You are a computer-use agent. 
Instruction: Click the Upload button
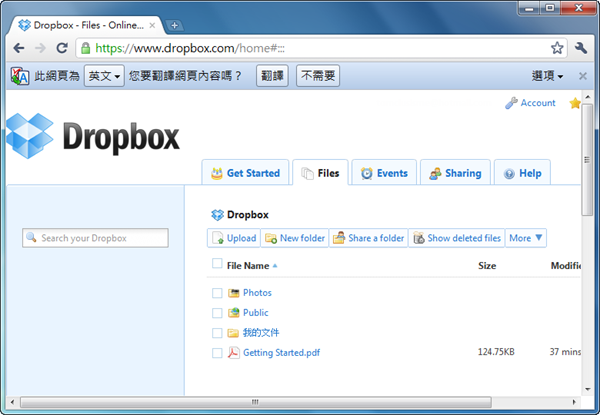pos(234,238)
